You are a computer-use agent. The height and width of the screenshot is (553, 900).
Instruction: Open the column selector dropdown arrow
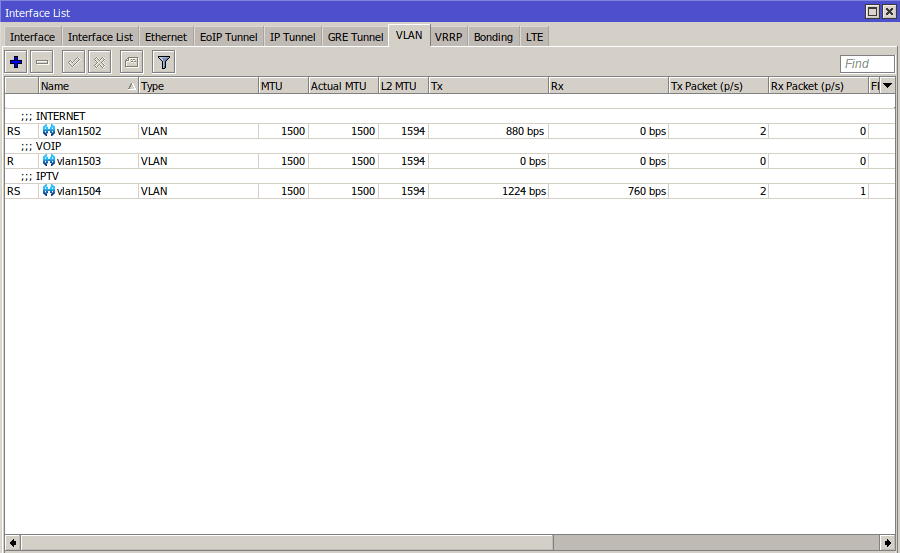click(887, 86)
